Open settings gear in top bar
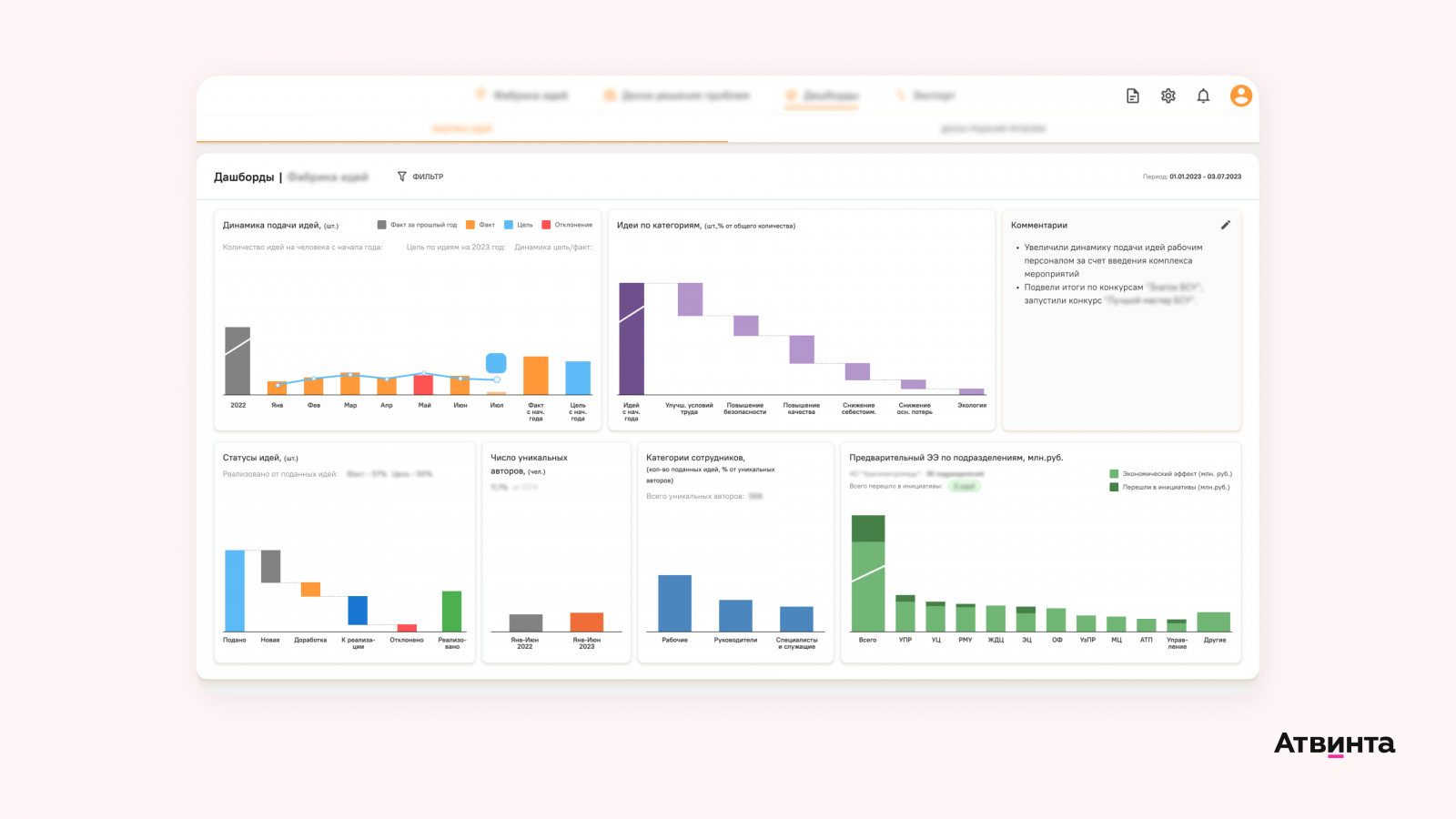Screen dimensions: 1456x819 [1168, 96]
